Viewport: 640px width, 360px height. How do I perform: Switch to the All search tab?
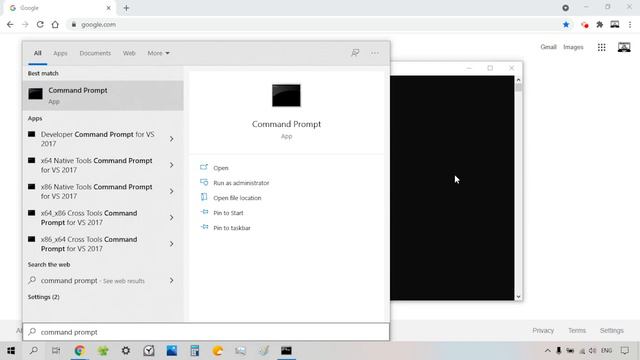(38, 53)
